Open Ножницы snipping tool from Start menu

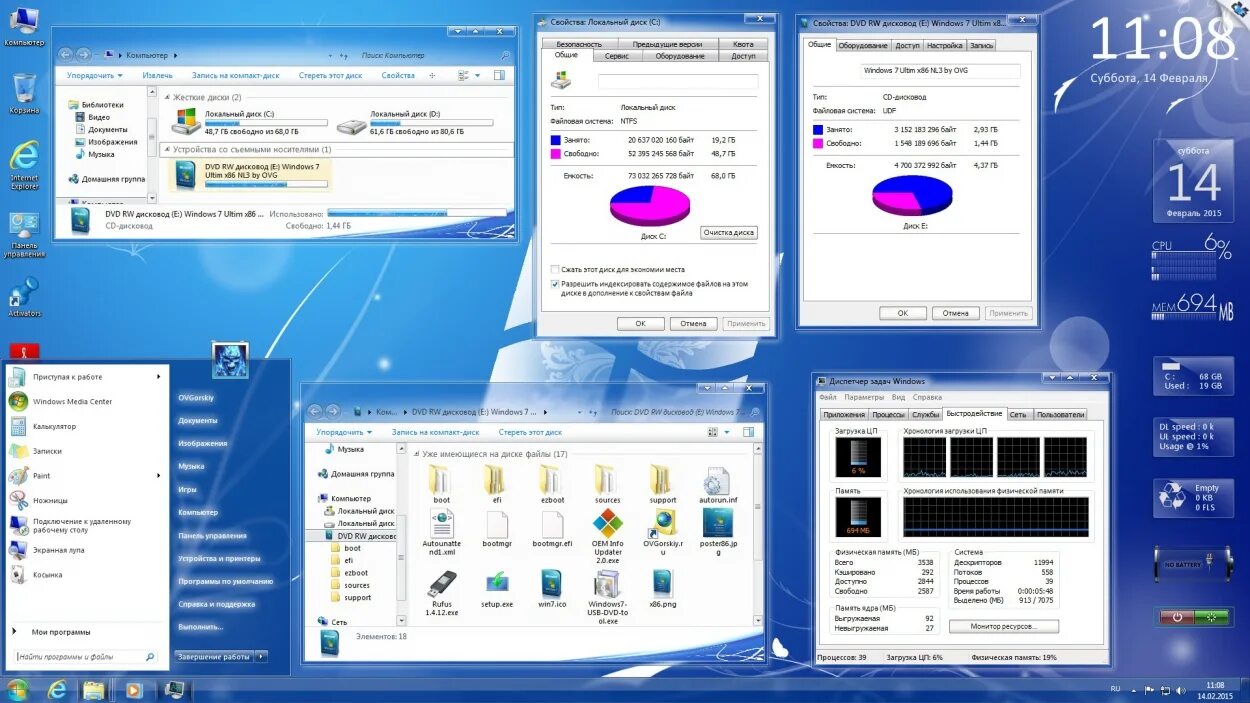(50, 500)
